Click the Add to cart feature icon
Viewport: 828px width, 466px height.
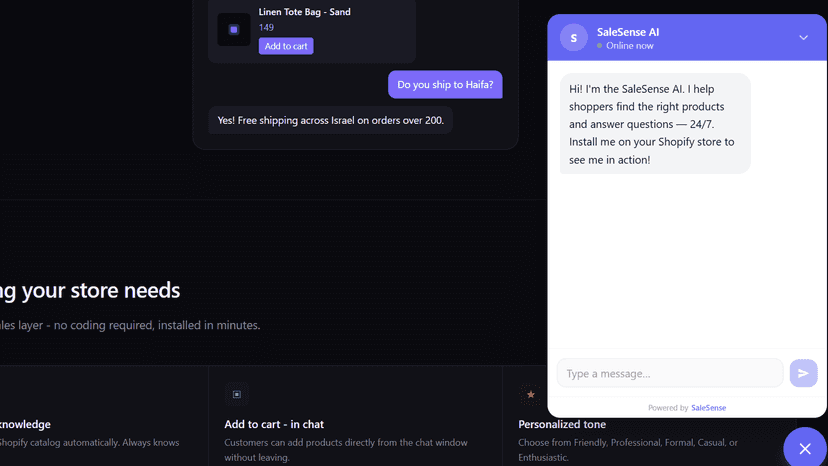237,394
